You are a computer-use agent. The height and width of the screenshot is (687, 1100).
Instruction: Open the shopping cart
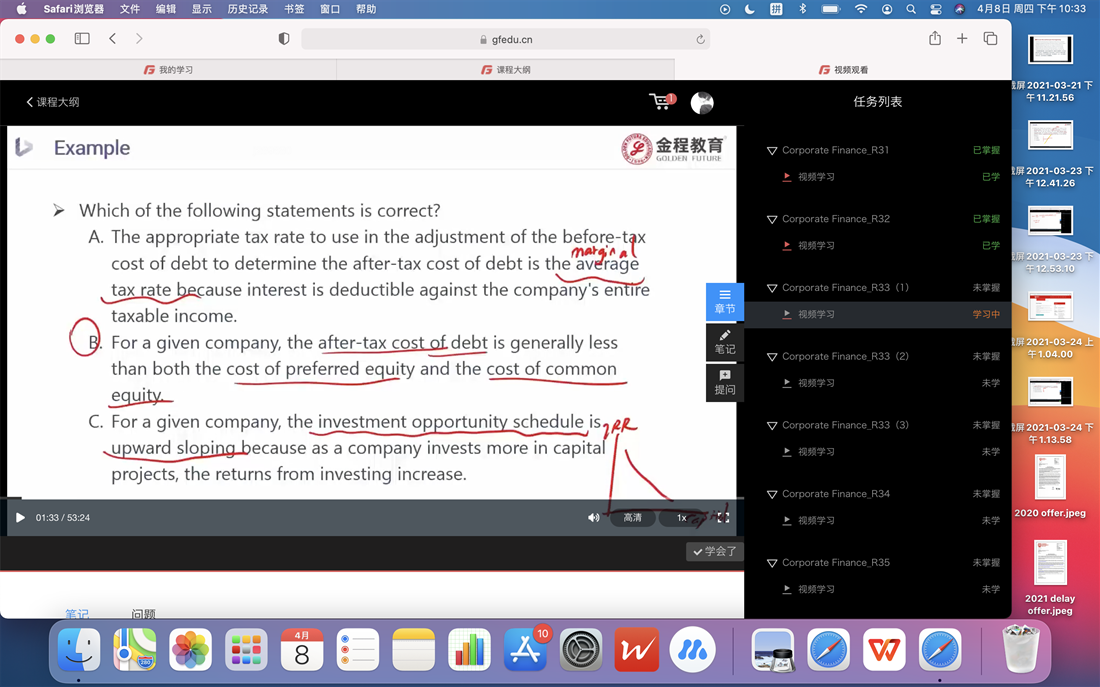(661, 102)
